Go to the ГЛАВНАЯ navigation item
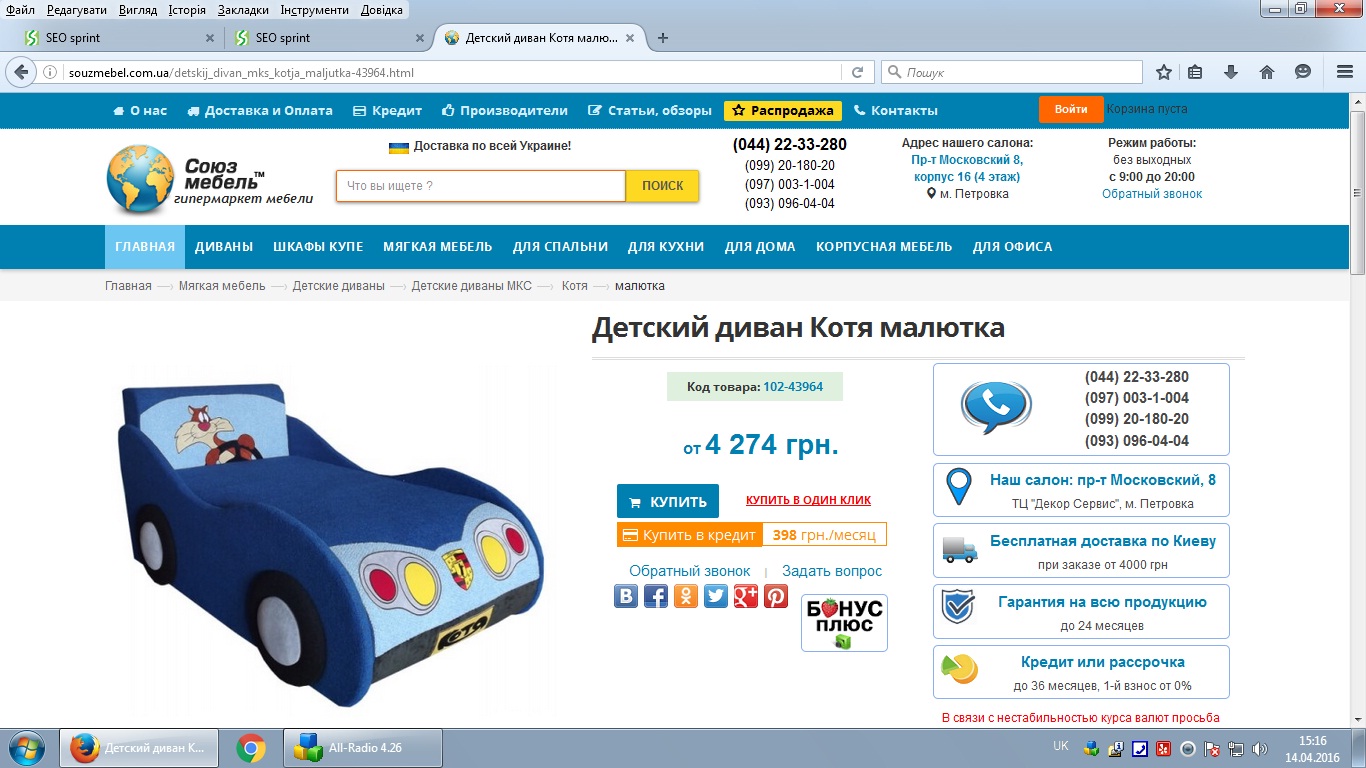 (145, 247)
